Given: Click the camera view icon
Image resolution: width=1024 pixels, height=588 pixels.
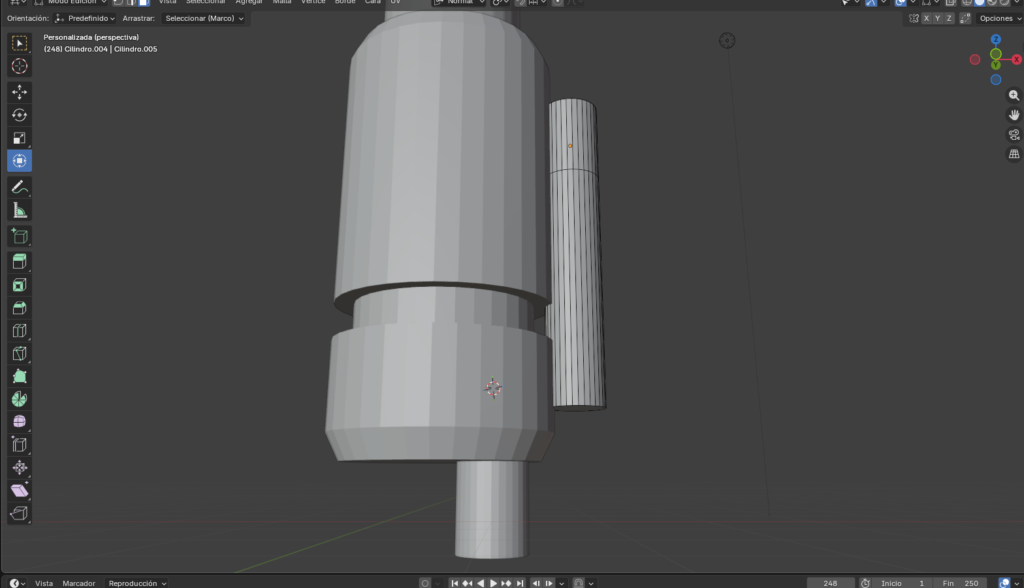Looking at the screenshot, I should pos(1014,135).
